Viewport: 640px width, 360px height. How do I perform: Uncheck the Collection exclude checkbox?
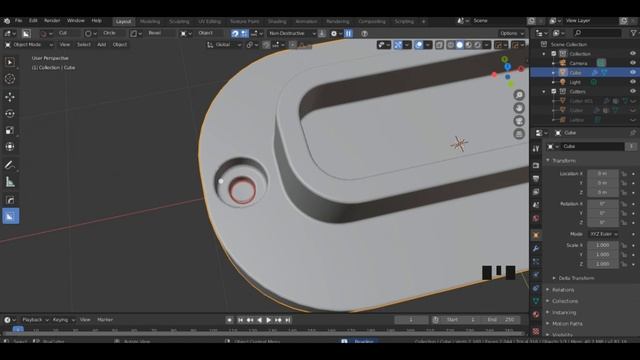pyautogui.click(x=554, y=53)
